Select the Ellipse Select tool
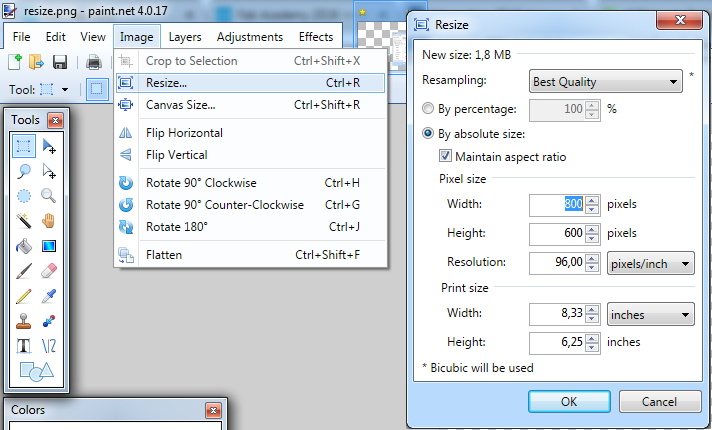The height and width of the screenshot is (430, 712). (24, 196)
